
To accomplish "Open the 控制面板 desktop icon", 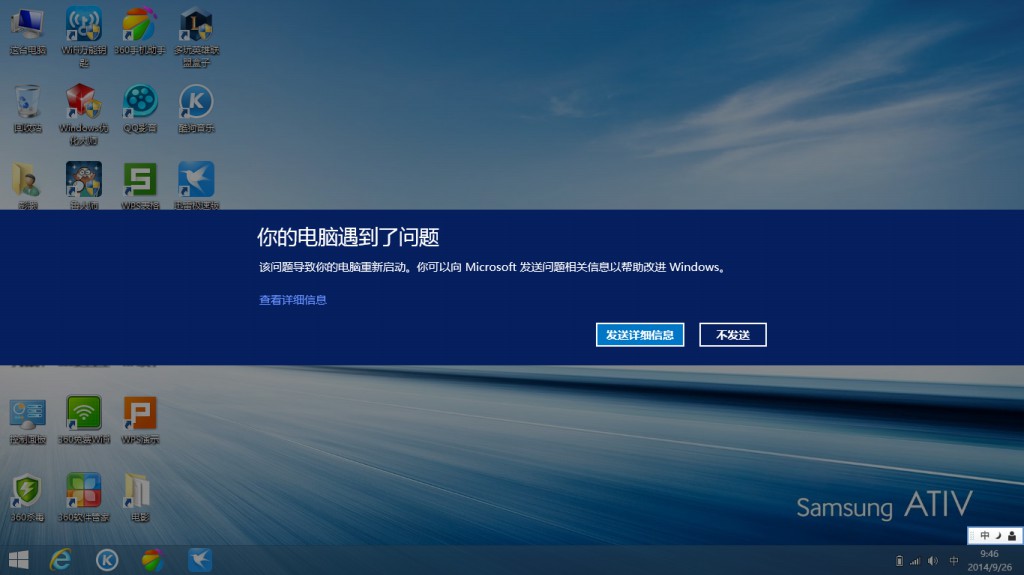I will (x=27, y=420).
